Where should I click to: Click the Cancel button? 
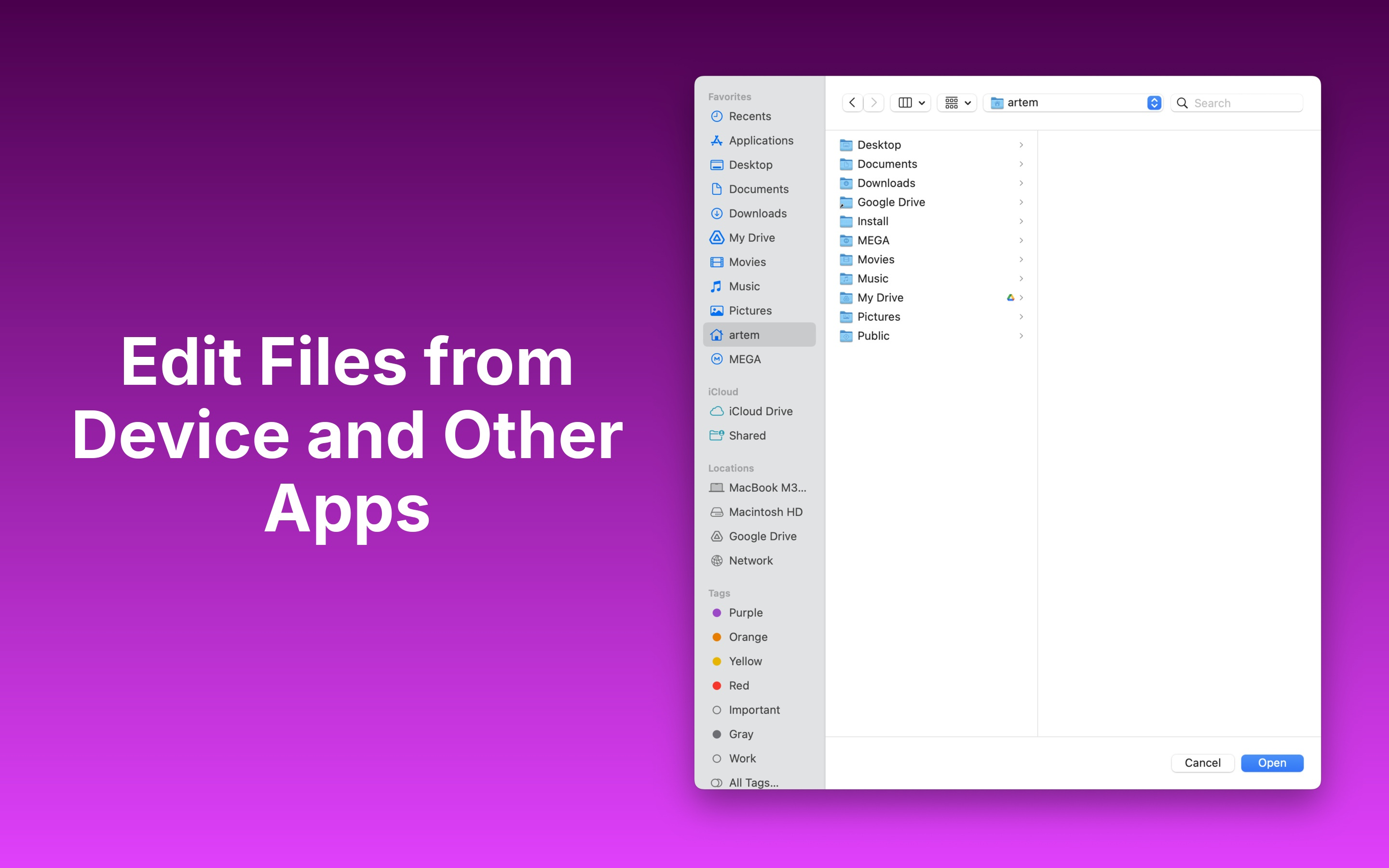(x=1202, y=763)
